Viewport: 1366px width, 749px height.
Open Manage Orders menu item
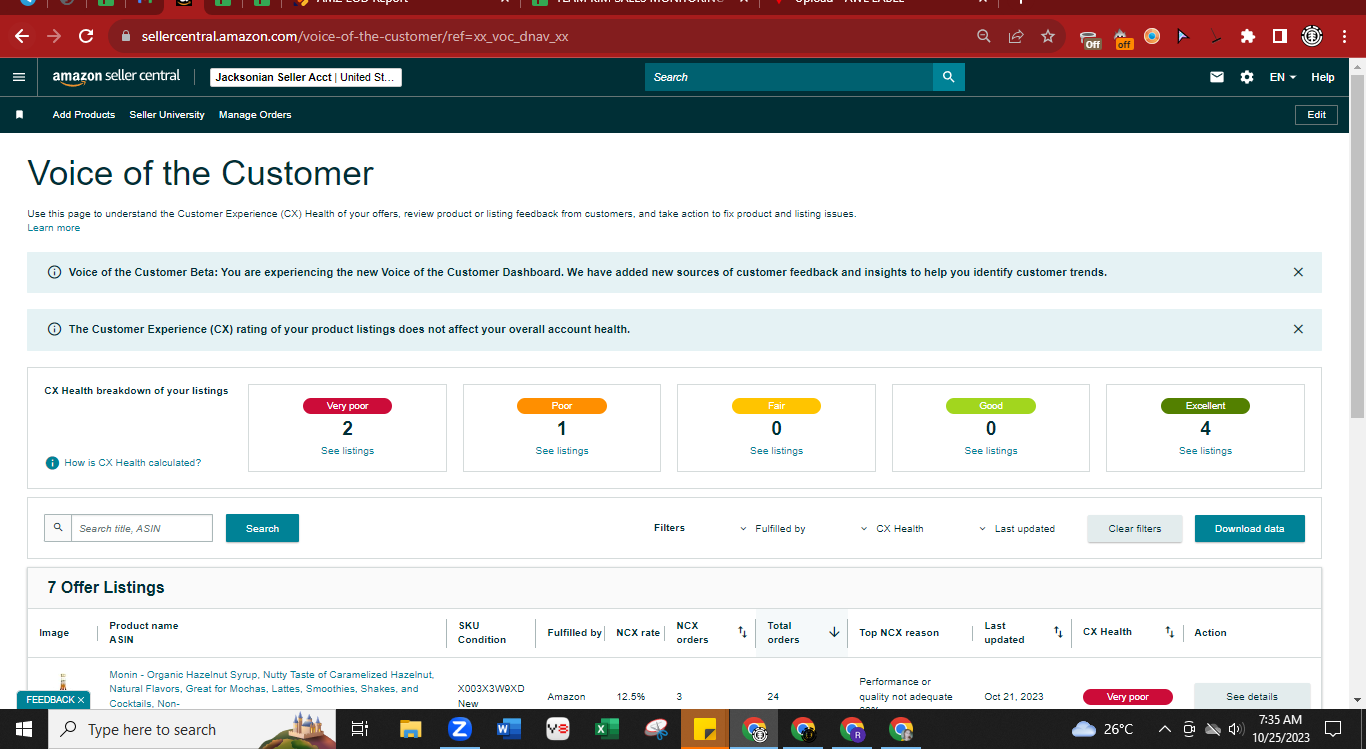click(x=255, y=115)
